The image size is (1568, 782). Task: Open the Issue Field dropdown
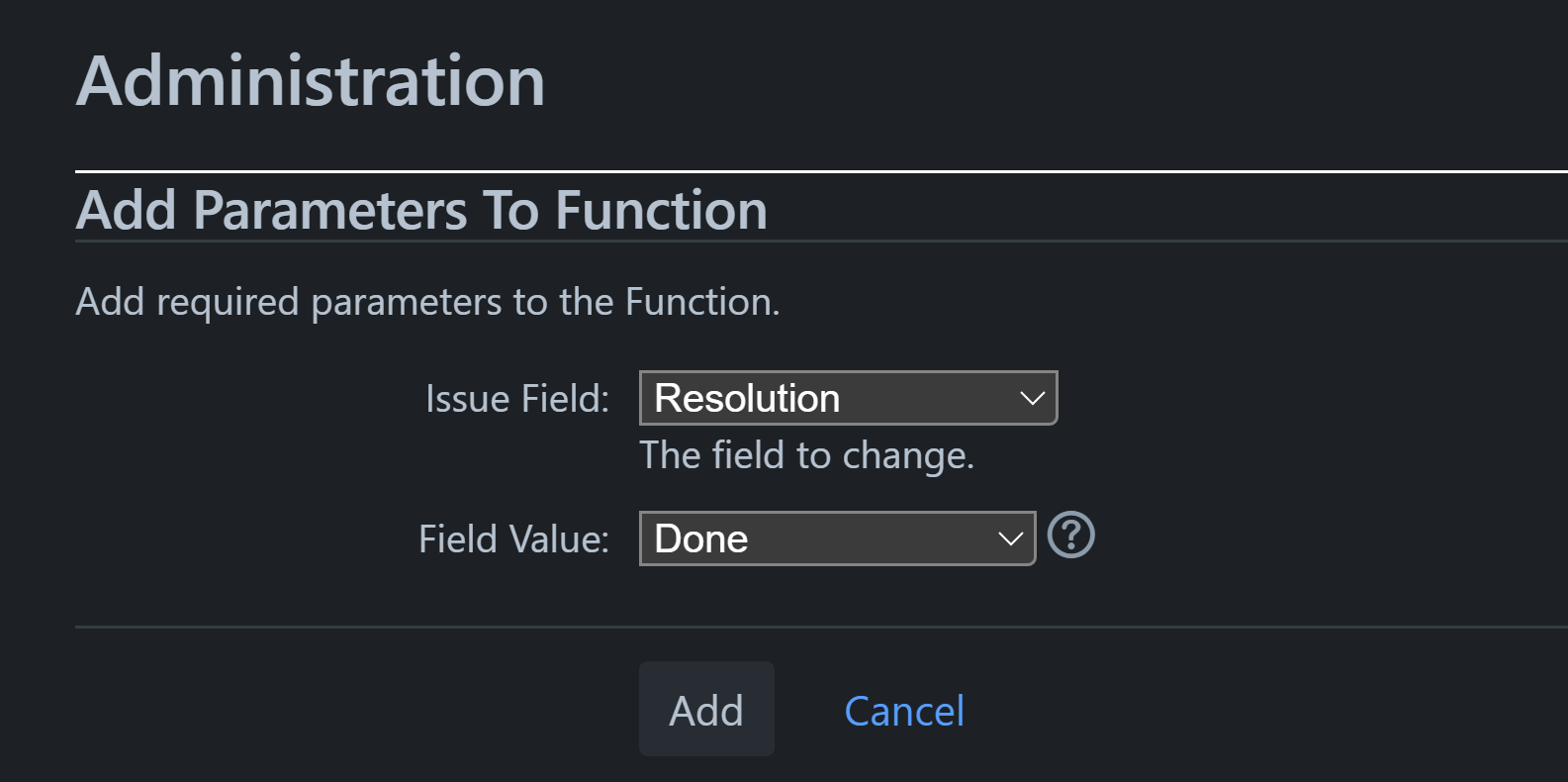click(x=848, y=398)
